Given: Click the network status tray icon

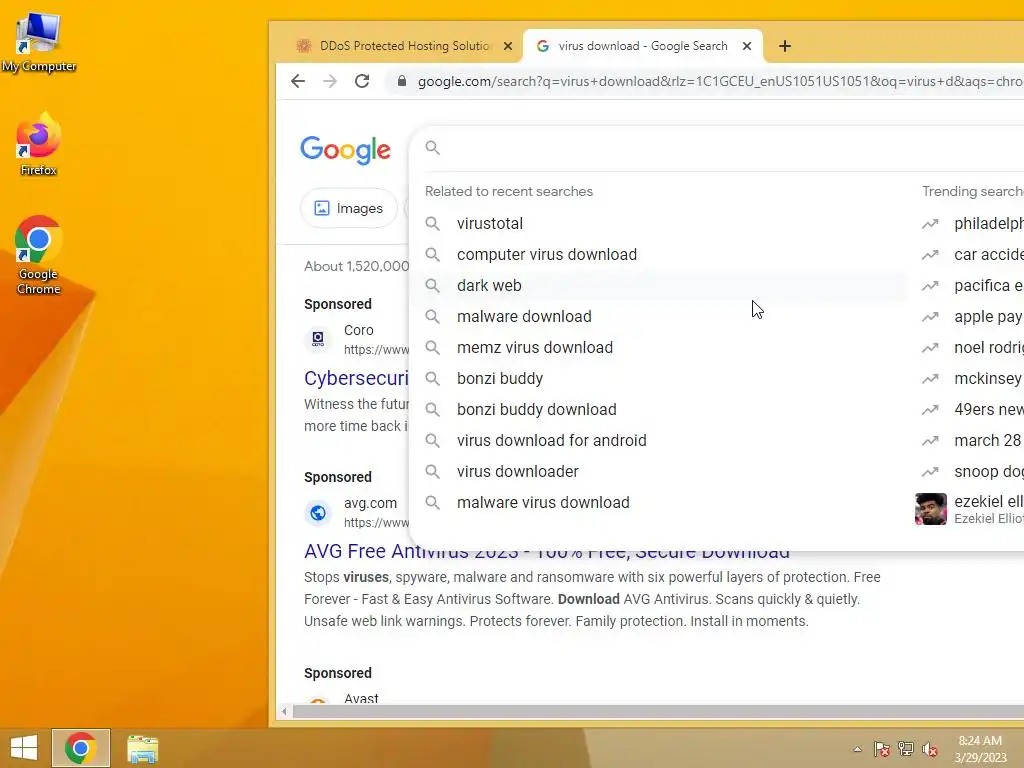Looking at the screenshot, I should pos(906,749).
